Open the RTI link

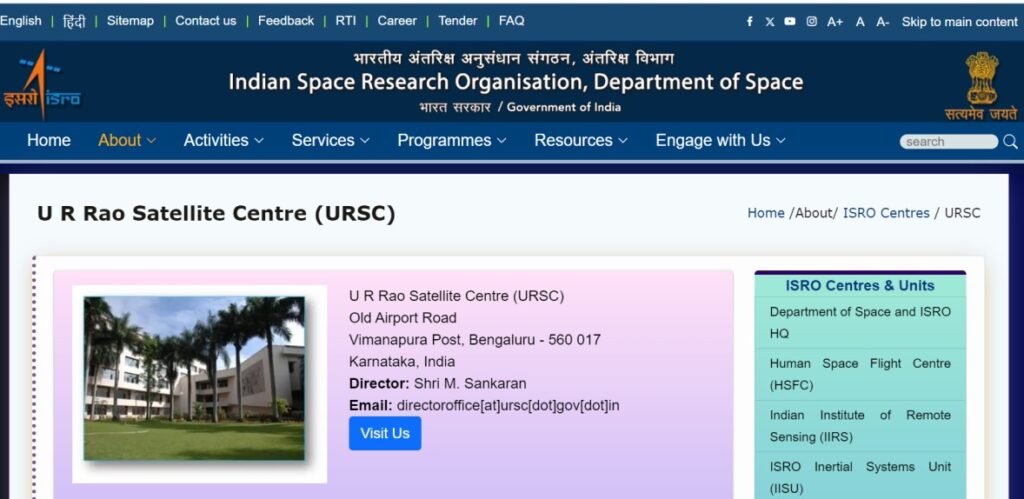point(346,21)
